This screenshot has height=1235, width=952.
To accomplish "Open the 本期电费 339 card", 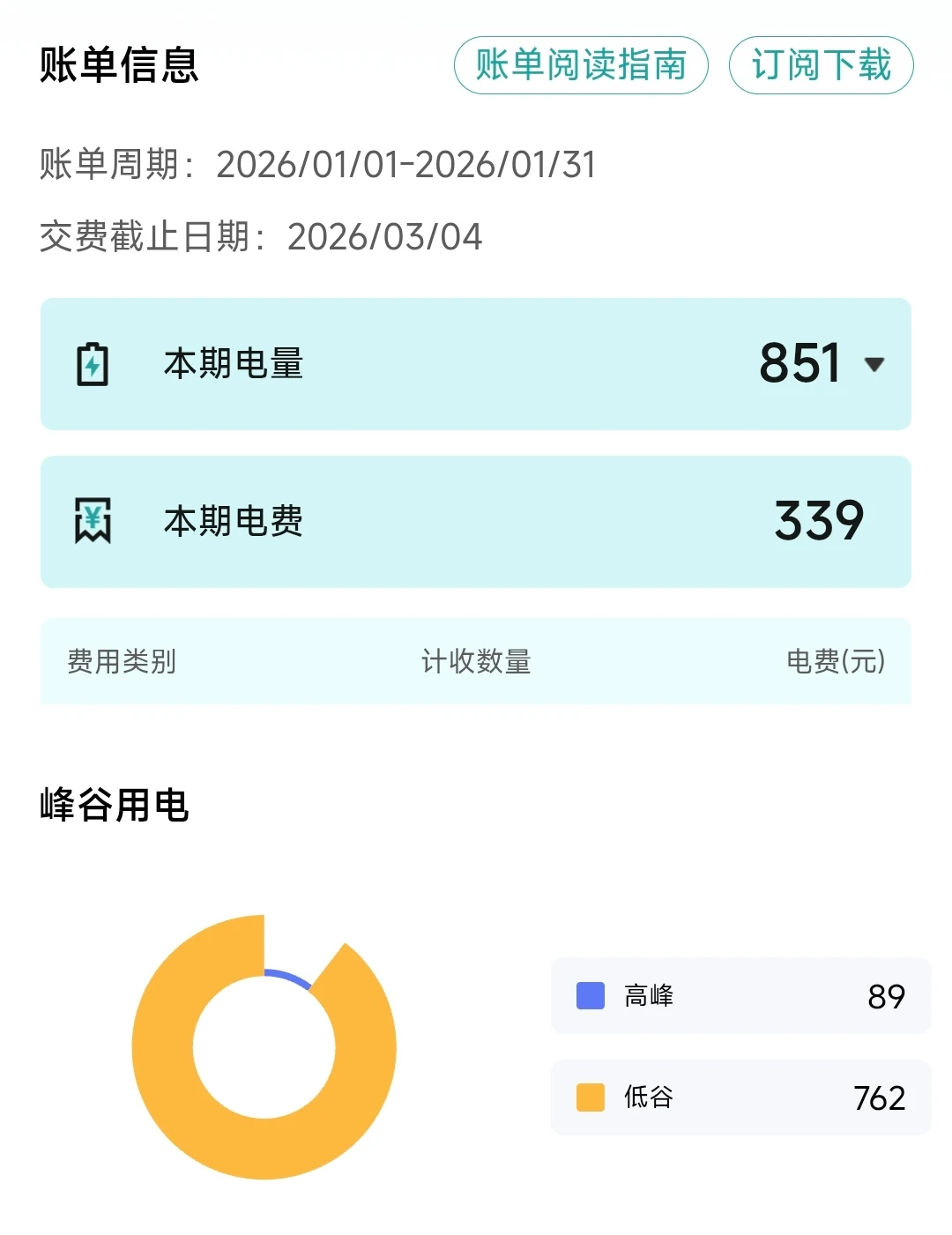I will [x=476, y=521].
